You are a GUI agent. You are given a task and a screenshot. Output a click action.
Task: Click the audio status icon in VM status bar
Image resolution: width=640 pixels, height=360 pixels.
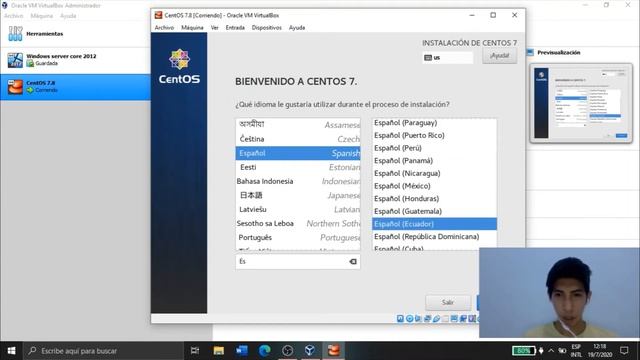(418, 318)
